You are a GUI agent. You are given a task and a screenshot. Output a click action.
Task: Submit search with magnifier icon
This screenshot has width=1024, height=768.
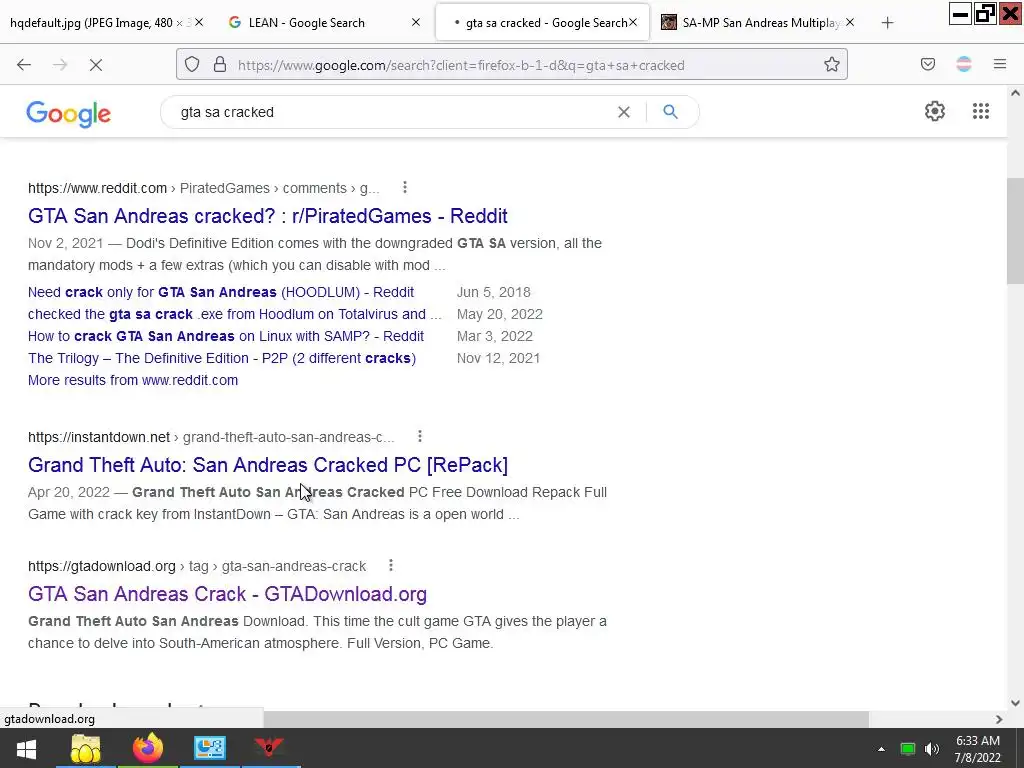coord(670,112)
